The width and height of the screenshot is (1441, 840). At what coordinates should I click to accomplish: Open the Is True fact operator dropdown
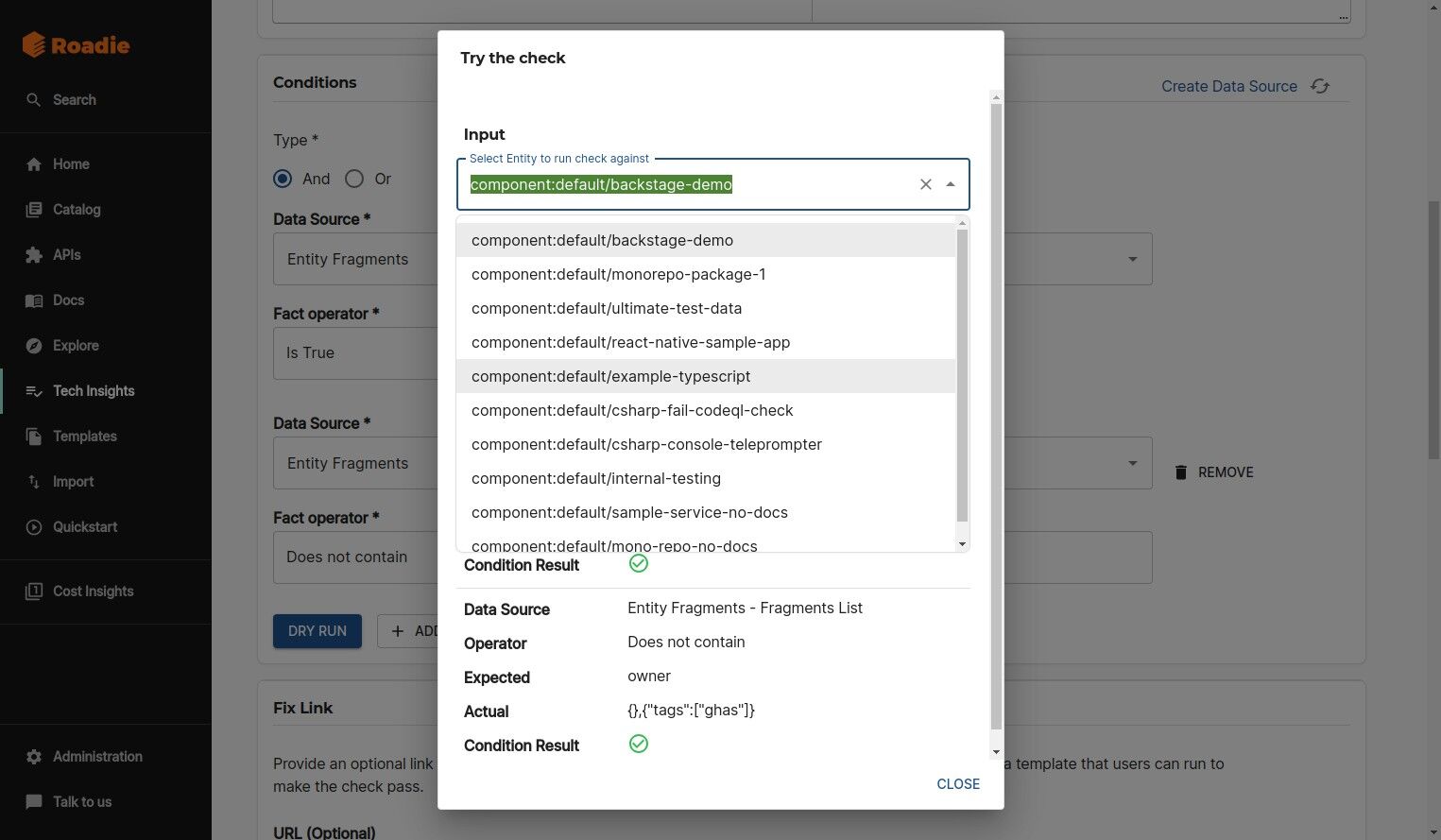[x=354, y=352]
